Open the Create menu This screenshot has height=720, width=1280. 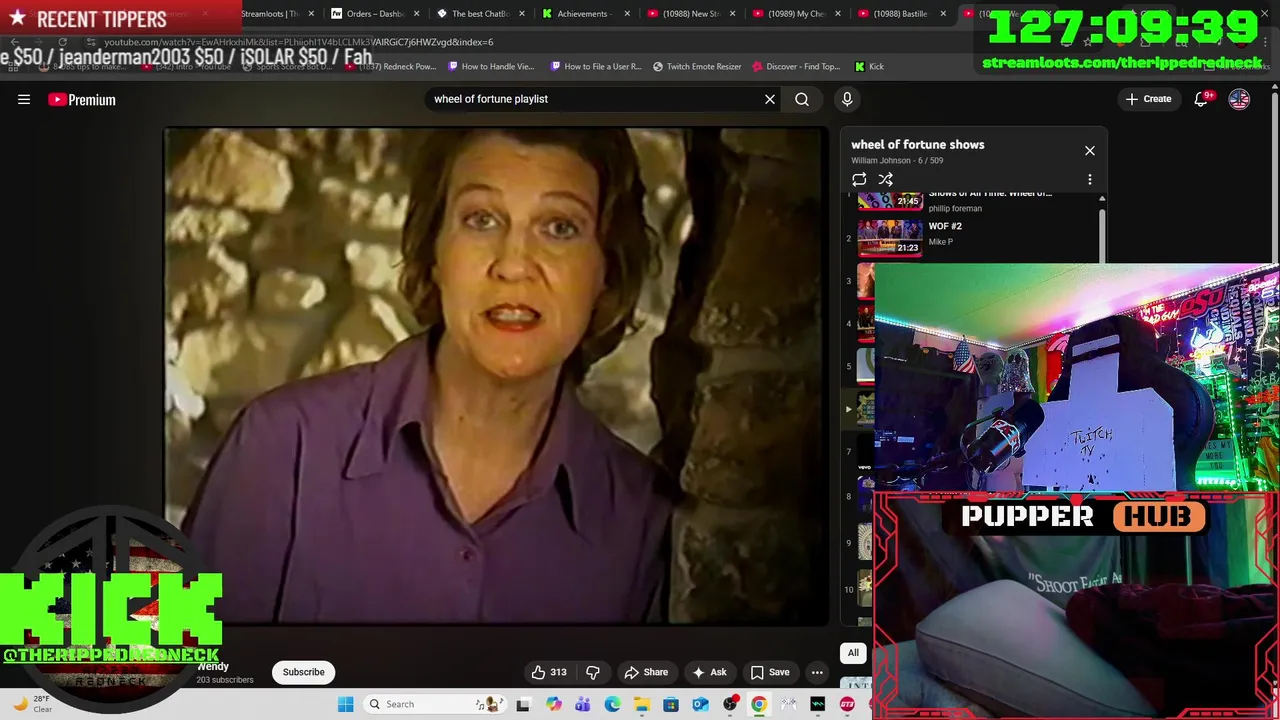coord(1148,99)
